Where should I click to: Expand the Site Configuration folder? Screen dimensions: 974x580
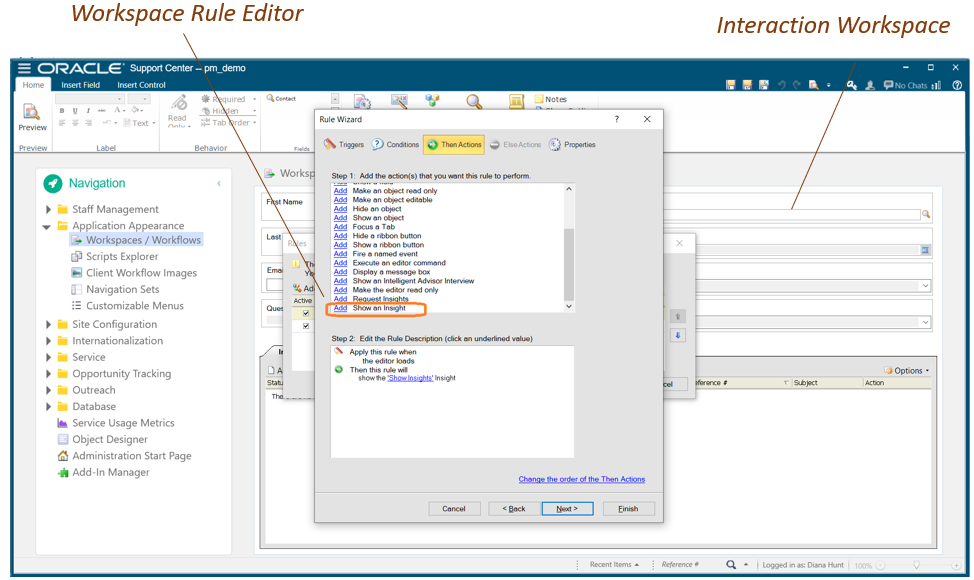(48, 324)
